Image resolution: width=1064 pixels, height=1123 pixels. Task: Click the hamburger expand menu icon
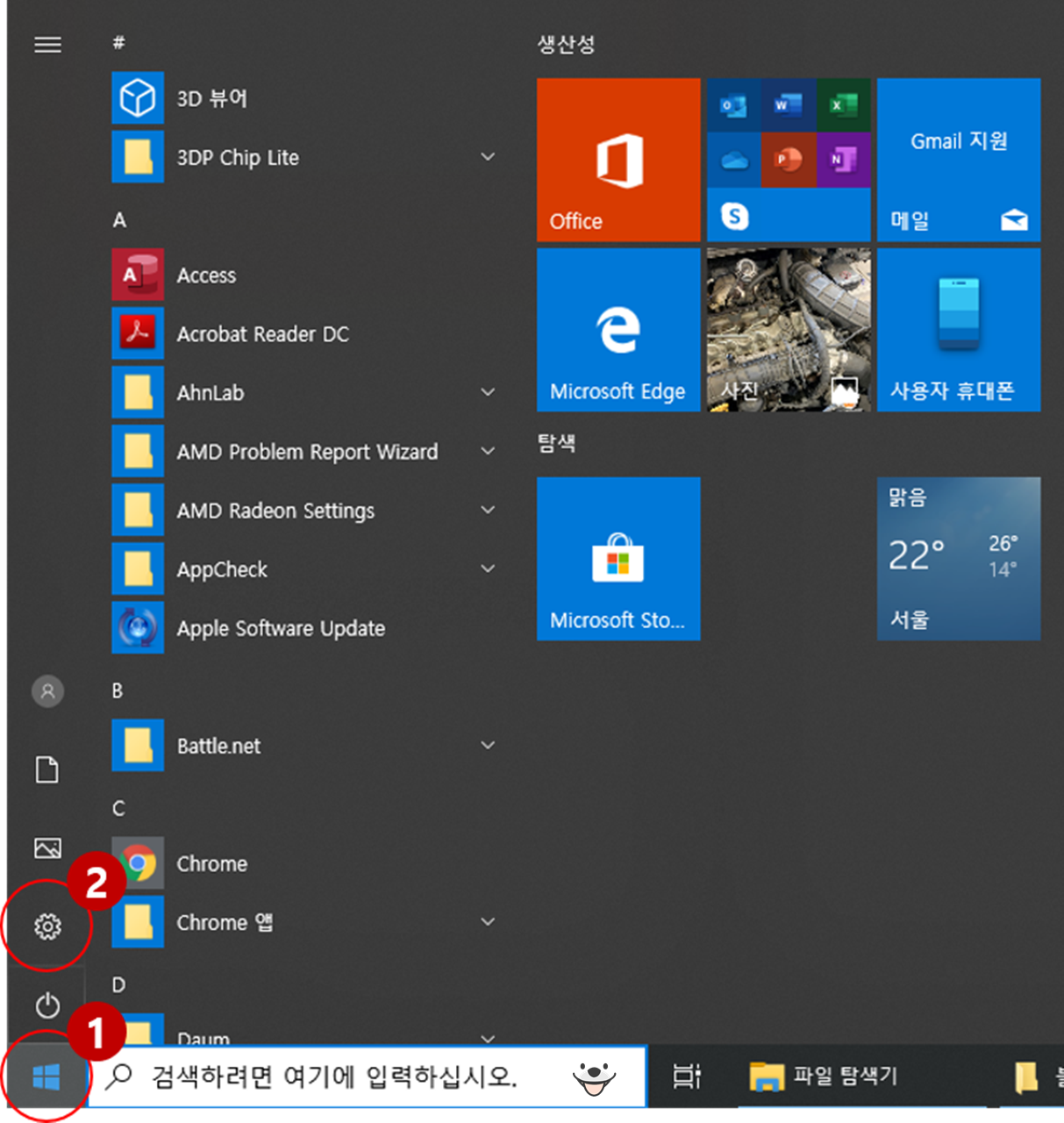[47, 44]
